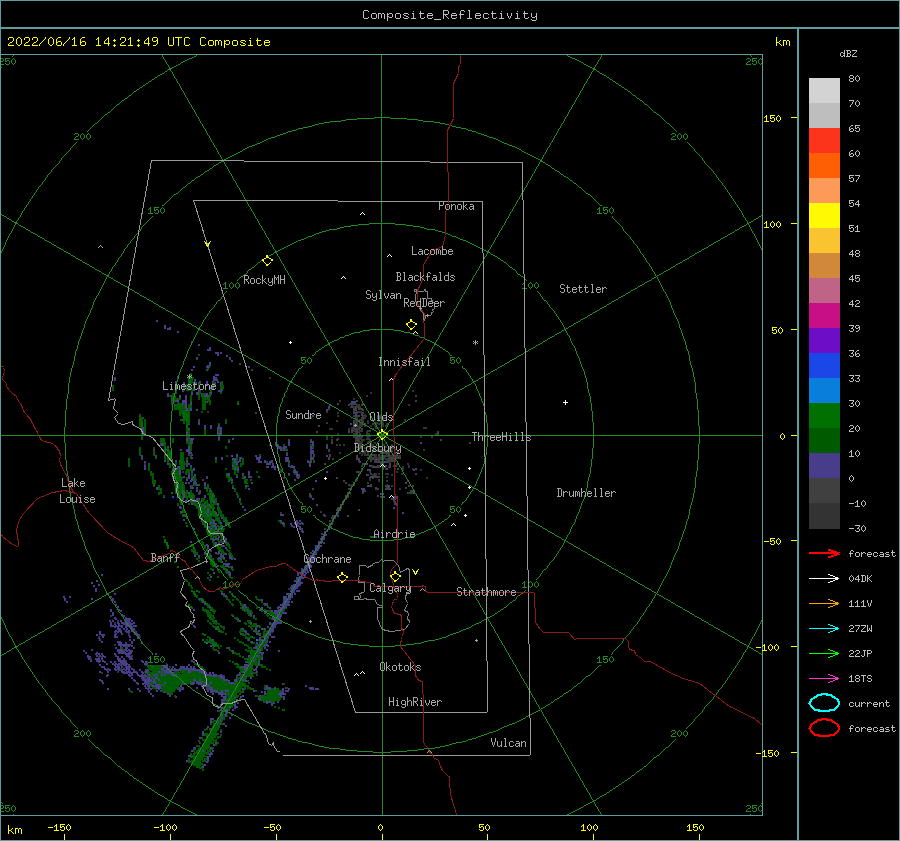This screenshot has width=900, height=841.
Task: Click the red forecast arrow in legend
Action: (x=824, y=553)
